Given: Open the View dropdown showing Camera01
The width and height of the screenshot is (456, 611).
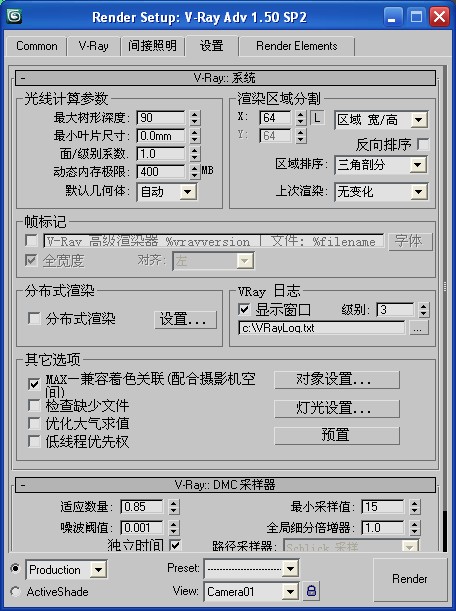Looking at the screenshot, I should [x=251, y=592].
